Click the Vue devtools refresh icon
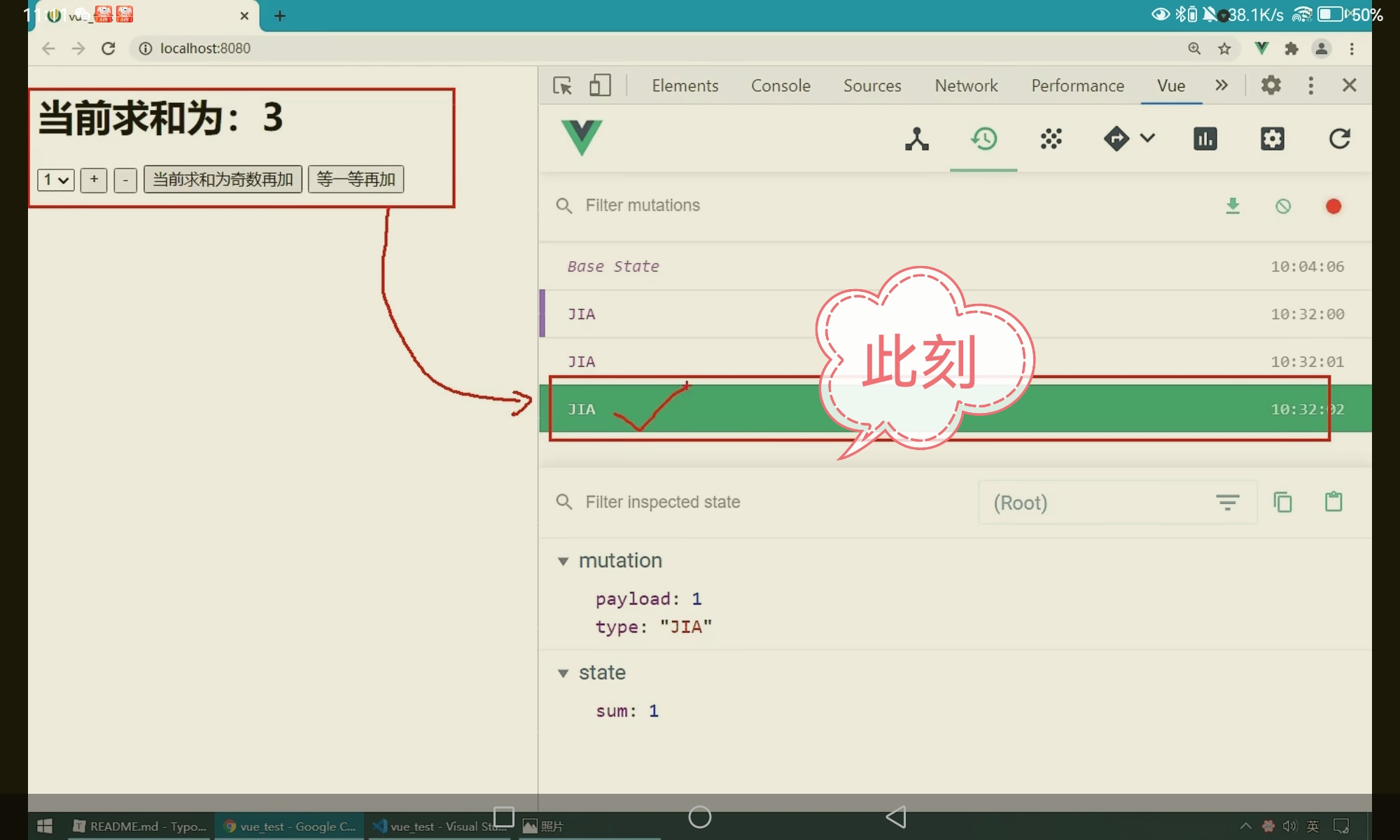Screen dimensions: 1400x840 [x=1339, y=139]
